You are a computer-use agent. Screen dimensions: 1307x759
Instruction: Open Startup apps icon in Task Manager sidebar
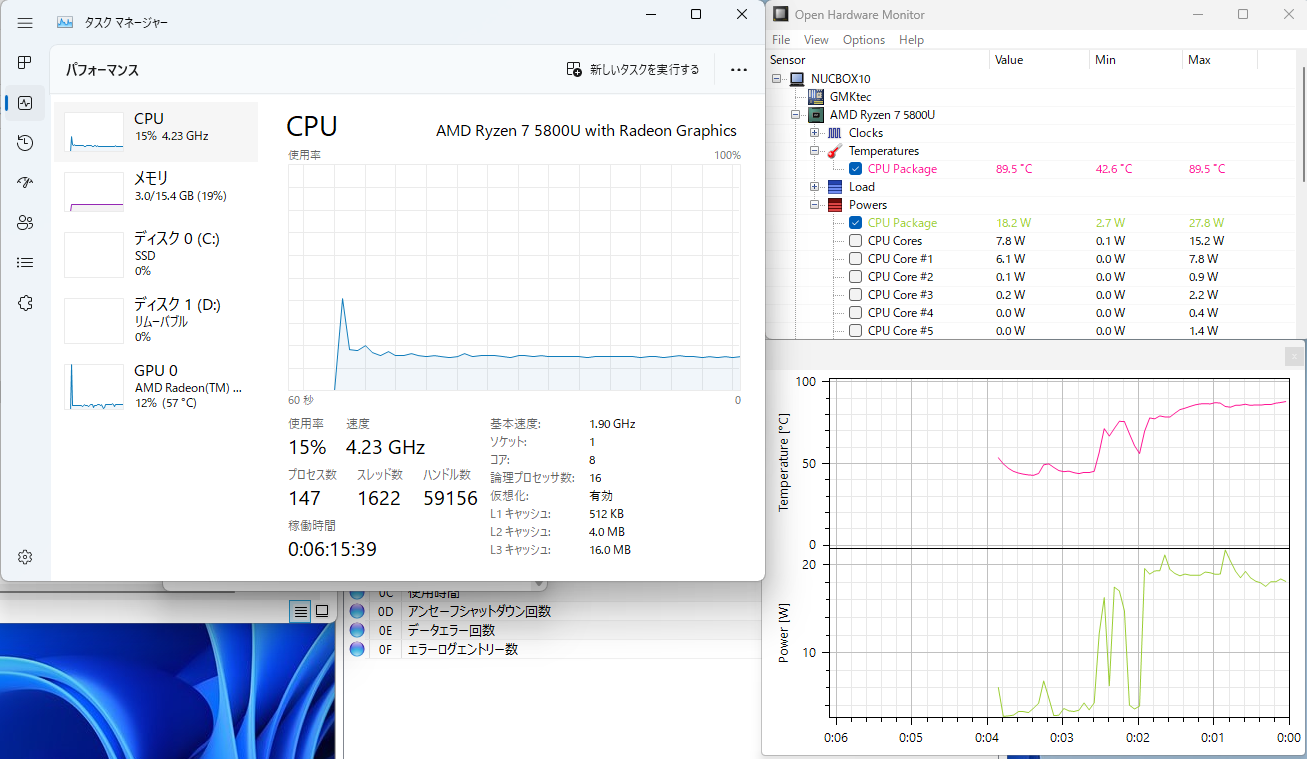point(25,183)
